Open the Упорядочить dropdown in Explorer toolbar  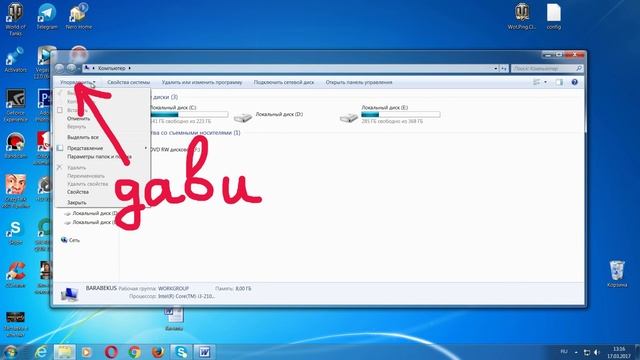[x=77, y=82]
